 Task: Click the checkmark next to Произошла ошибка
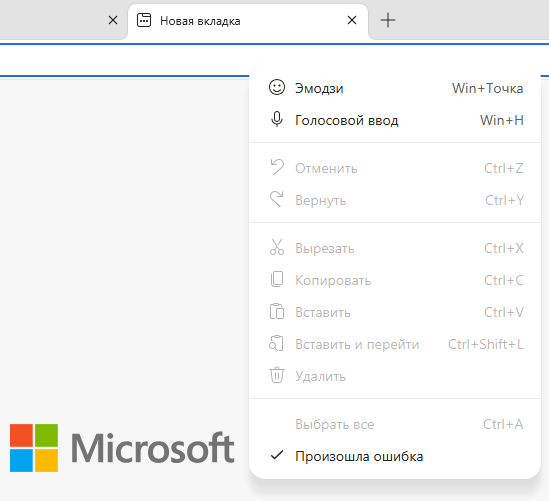coord(277,455)
